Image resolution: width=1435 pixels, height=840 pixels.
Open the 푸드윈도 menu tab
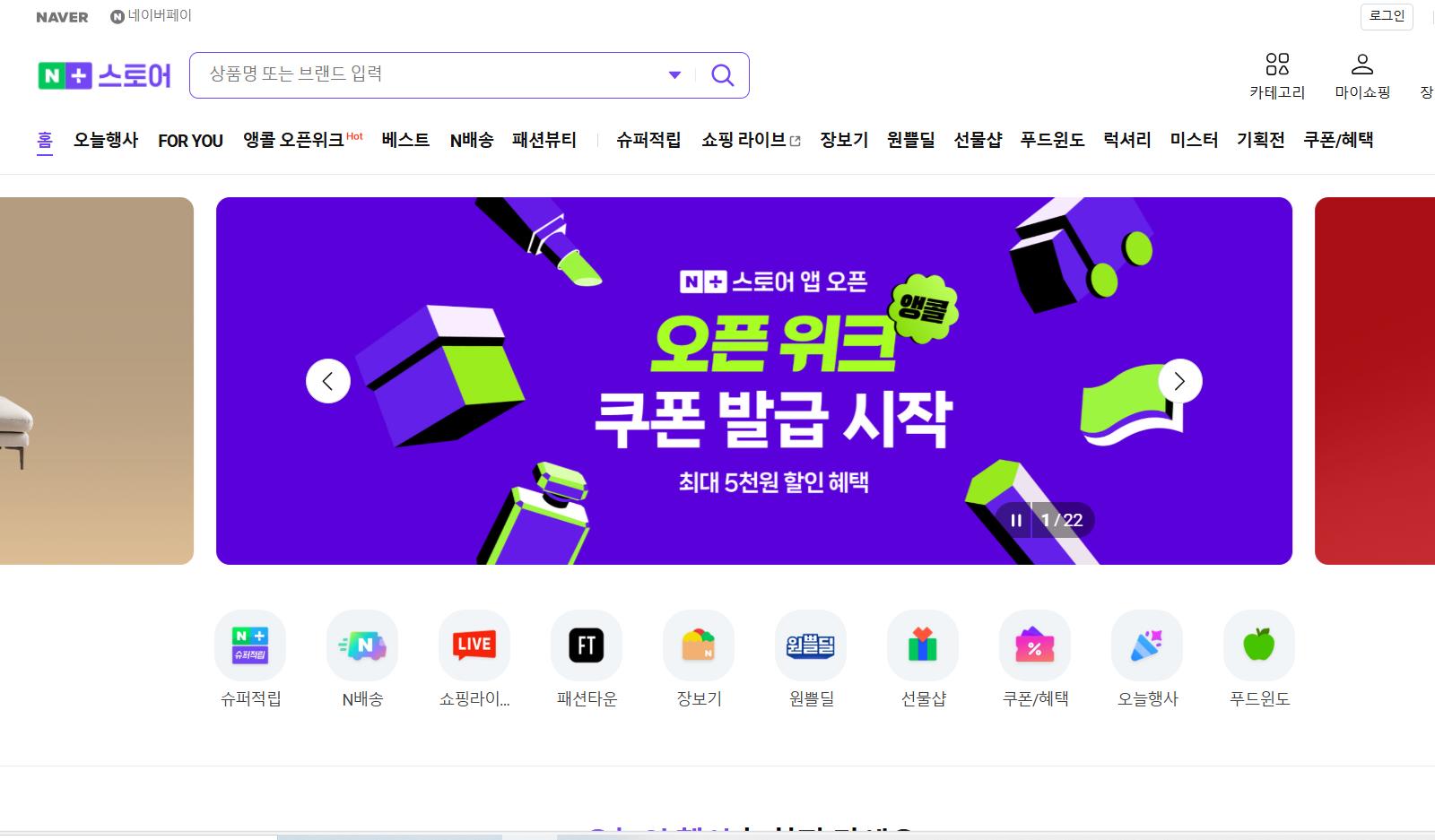[x=1053, y=140]
